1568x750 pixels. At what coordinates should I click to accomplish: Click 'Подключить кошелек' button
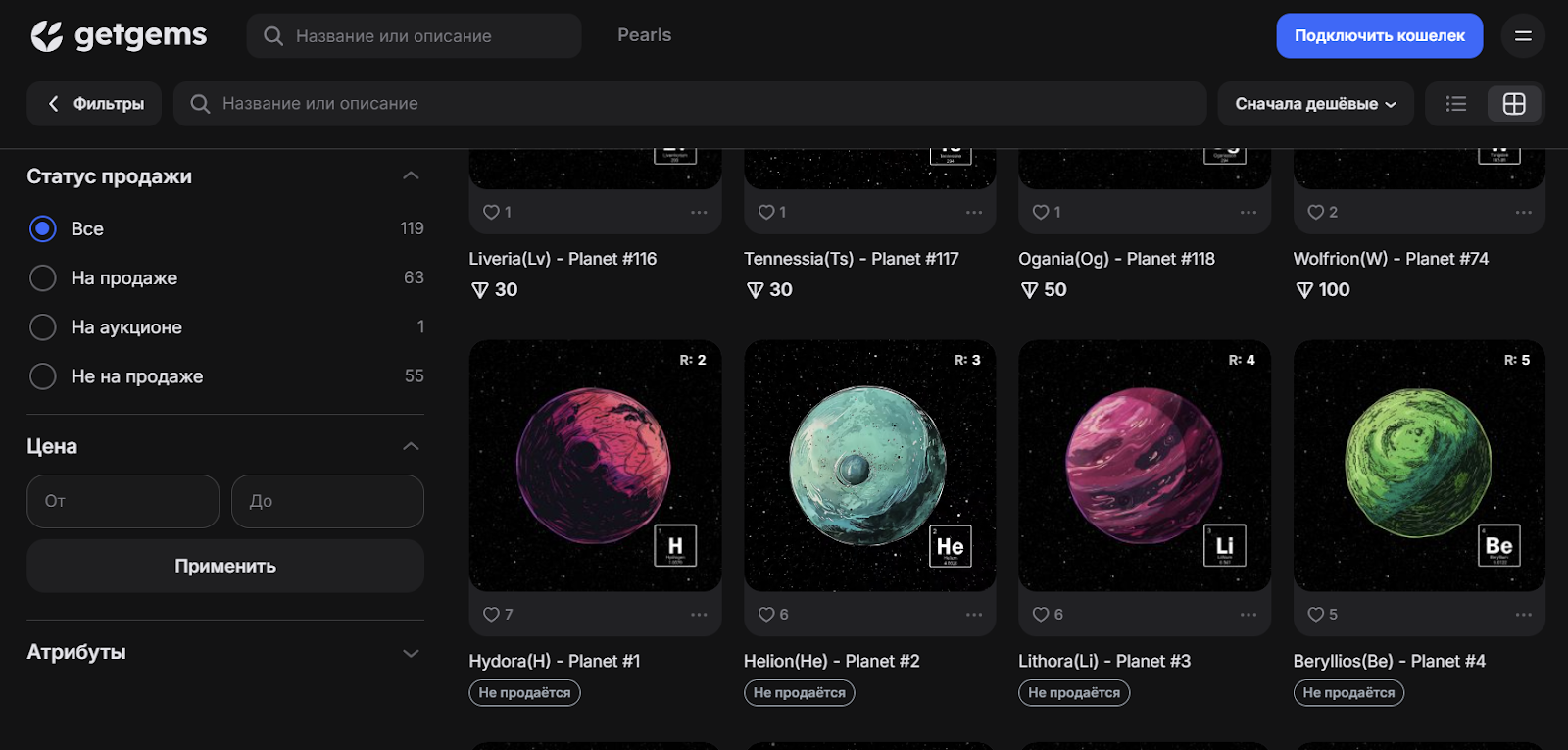click(1379, 36)
